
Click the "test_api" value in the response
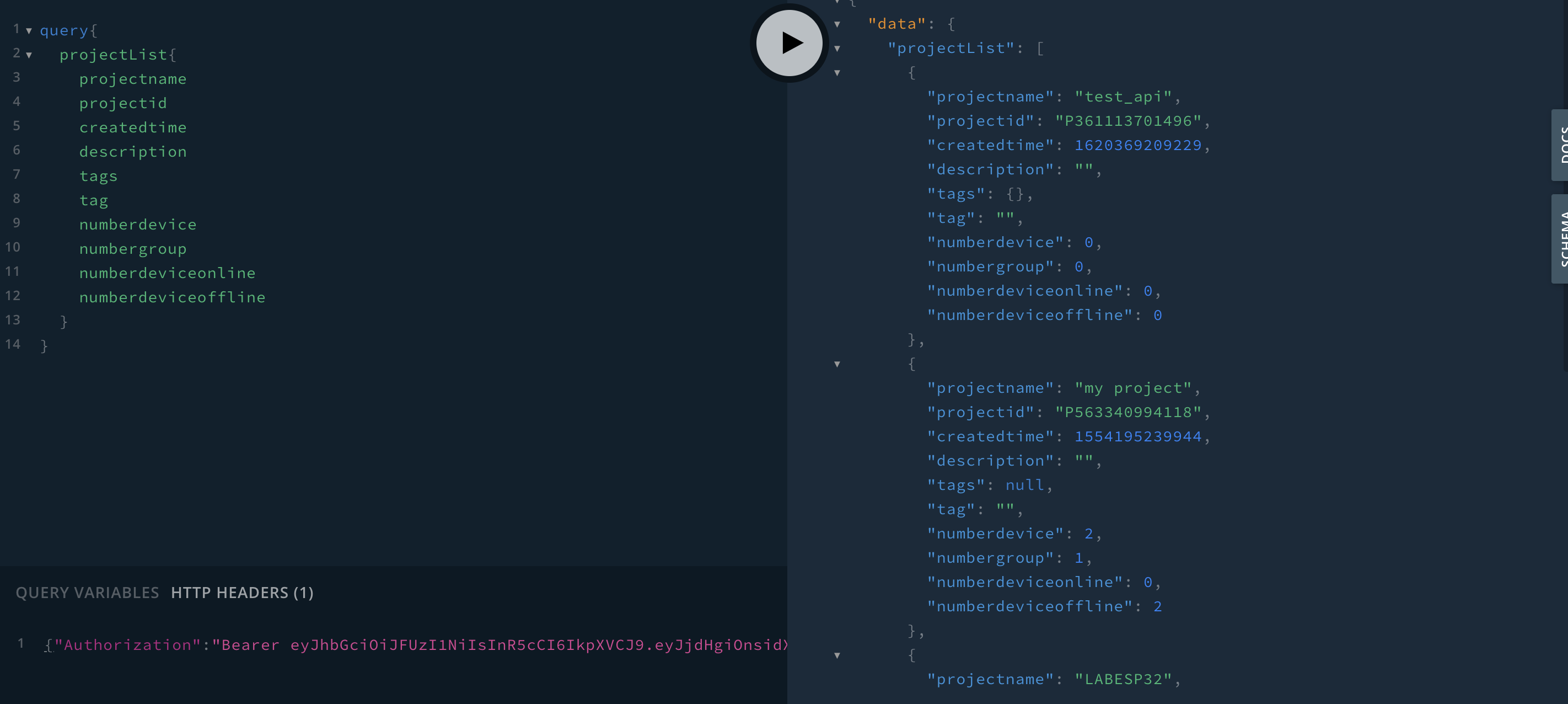[x=1123, y=97]
